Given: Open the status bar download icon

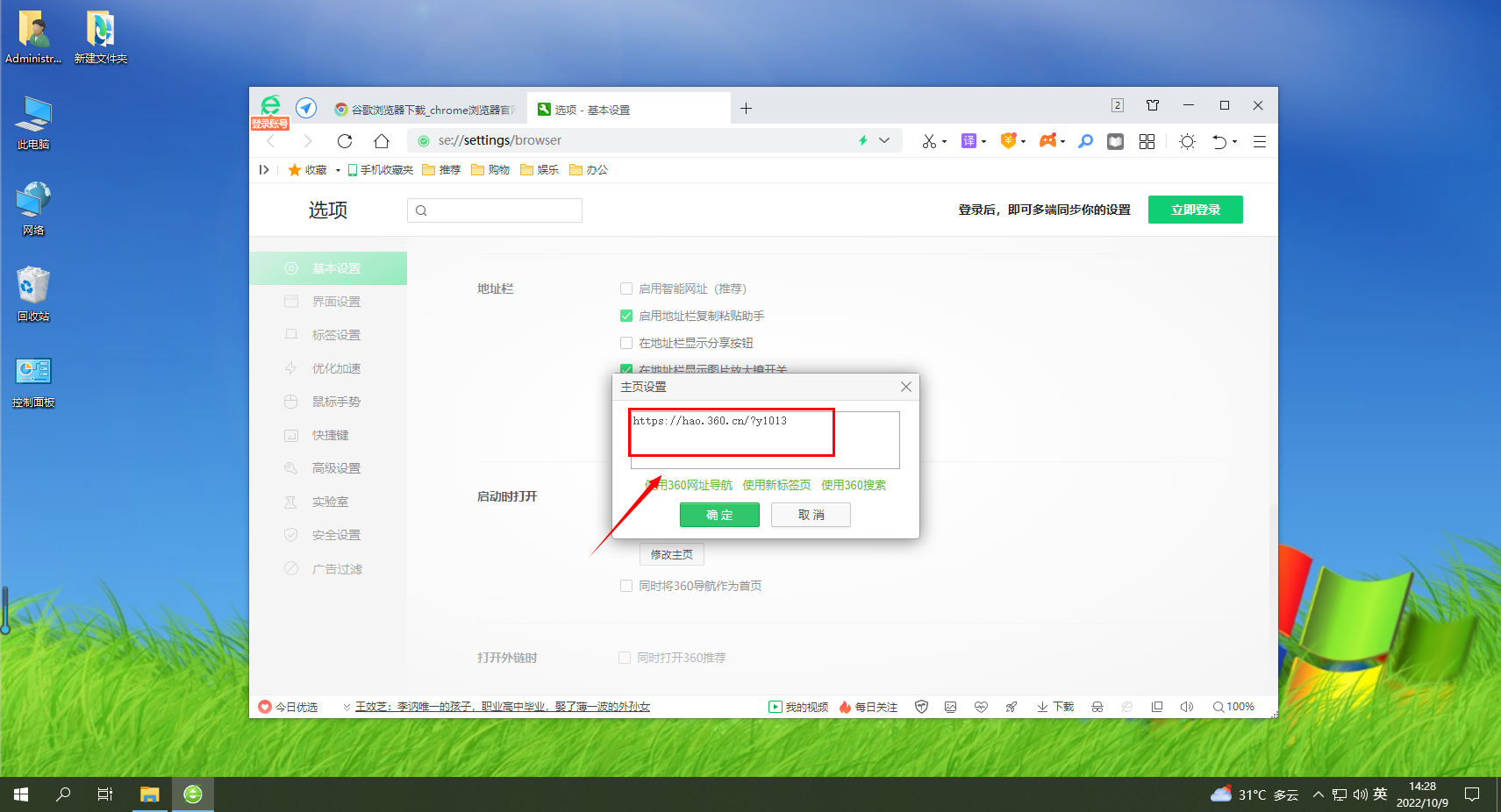Looking at the screenshot, I should point(1054,707).
